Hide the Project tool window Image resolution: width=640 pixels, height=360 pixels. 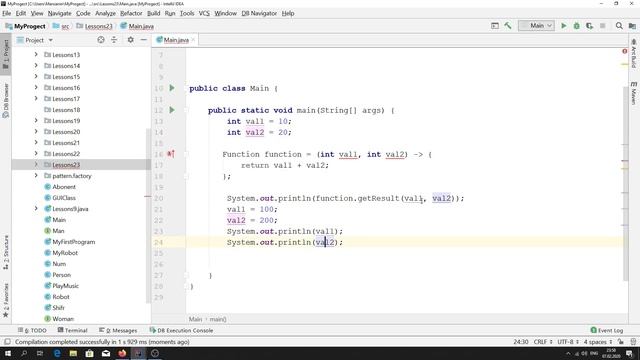click(144, 40)
